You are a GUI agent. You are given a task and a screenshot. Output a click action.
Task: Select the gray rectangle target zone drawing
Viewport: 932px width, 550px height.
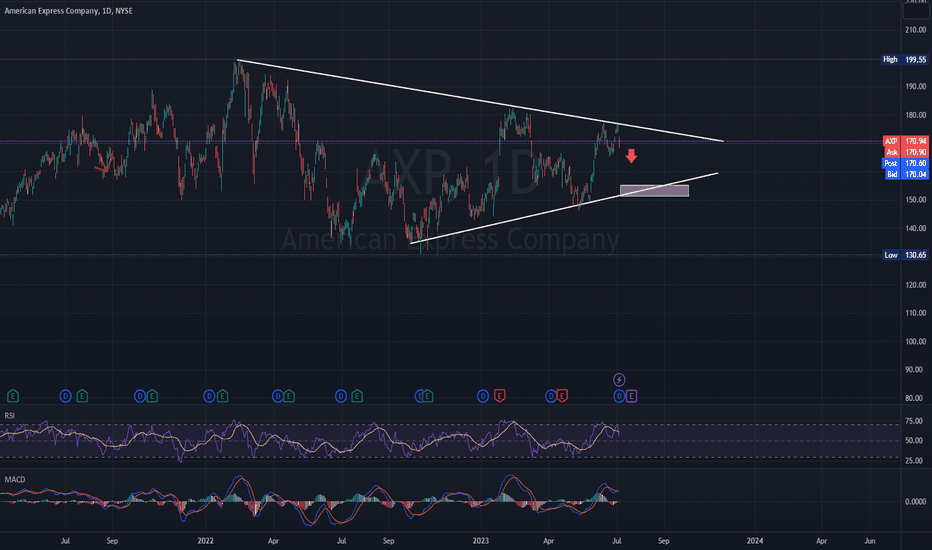(654, 191)
